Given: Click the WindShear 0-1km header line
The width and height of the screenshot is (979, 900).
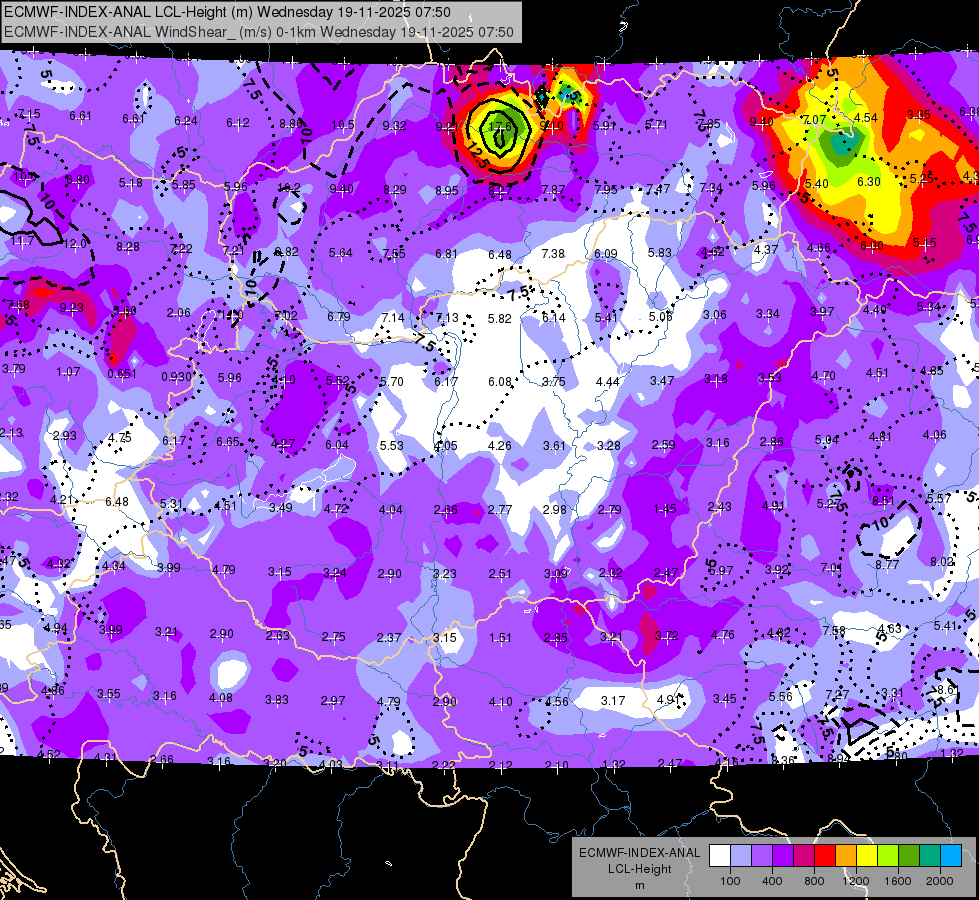Looking at the screenshot, I should 259,32.
